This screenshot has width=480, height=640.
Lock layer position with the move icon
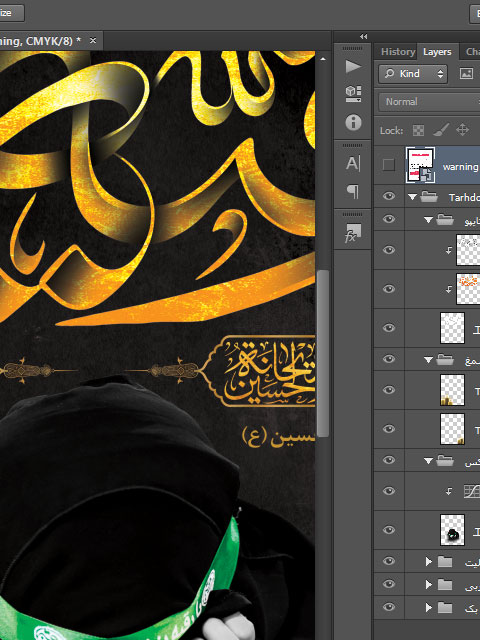[462, 130]
